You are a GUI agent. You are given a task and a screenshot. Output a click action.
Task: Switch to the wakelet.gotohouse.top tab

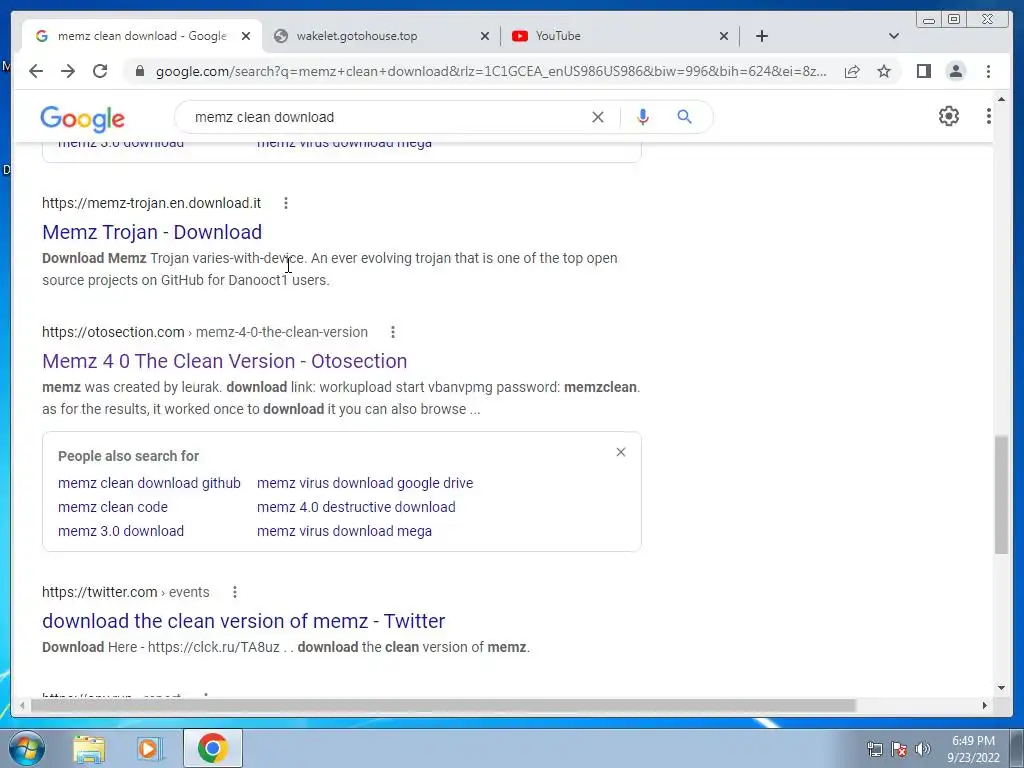pos(357,36)
